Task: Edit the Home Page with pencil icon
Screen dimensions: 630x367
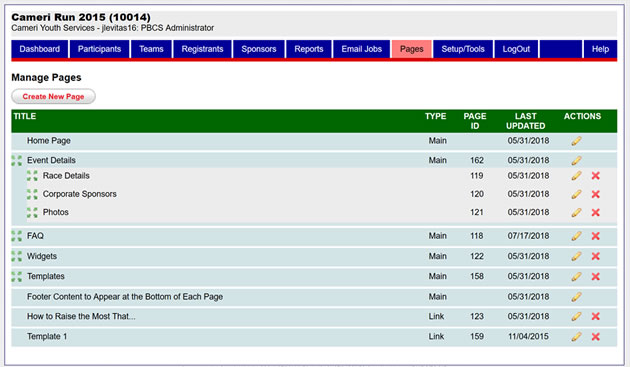Action: tap(576, 141)
